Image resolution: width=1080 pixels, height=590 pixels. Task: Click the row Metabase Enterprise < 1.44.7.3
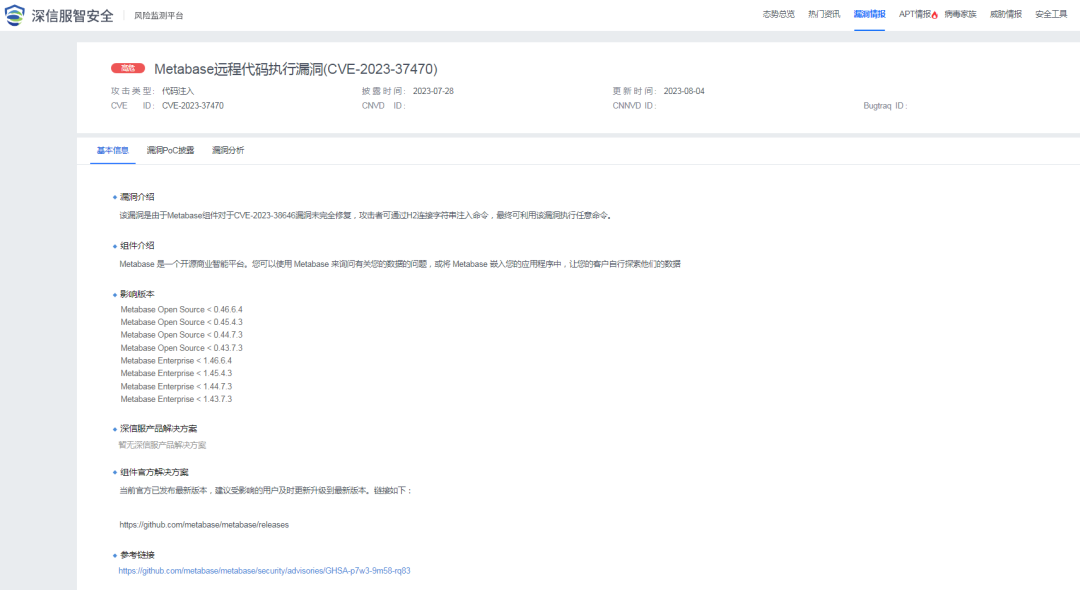tap(176, 387)
